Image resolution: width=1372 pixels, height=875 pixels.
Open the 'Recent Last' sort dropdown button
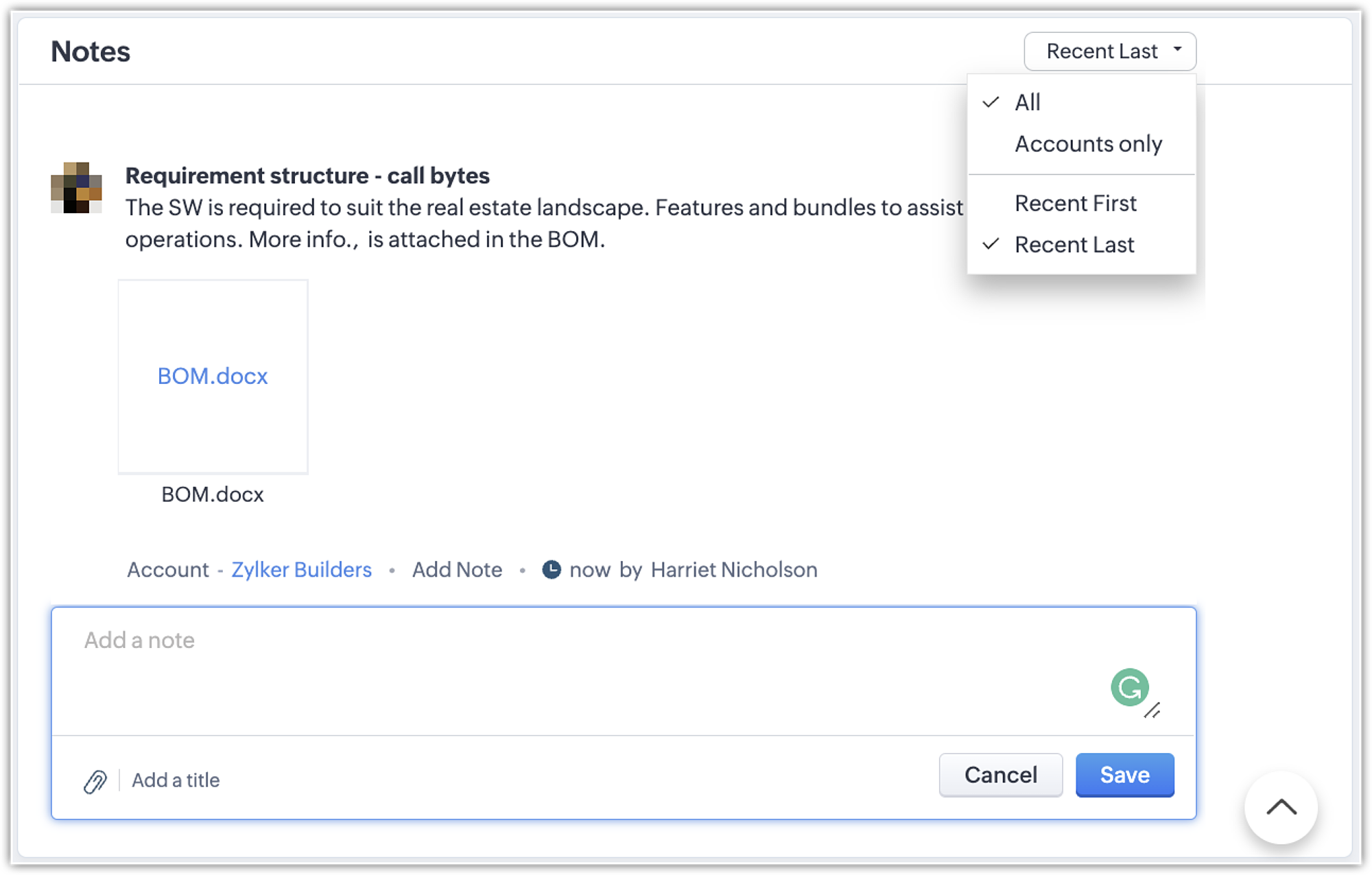(x=1102, y=51)
